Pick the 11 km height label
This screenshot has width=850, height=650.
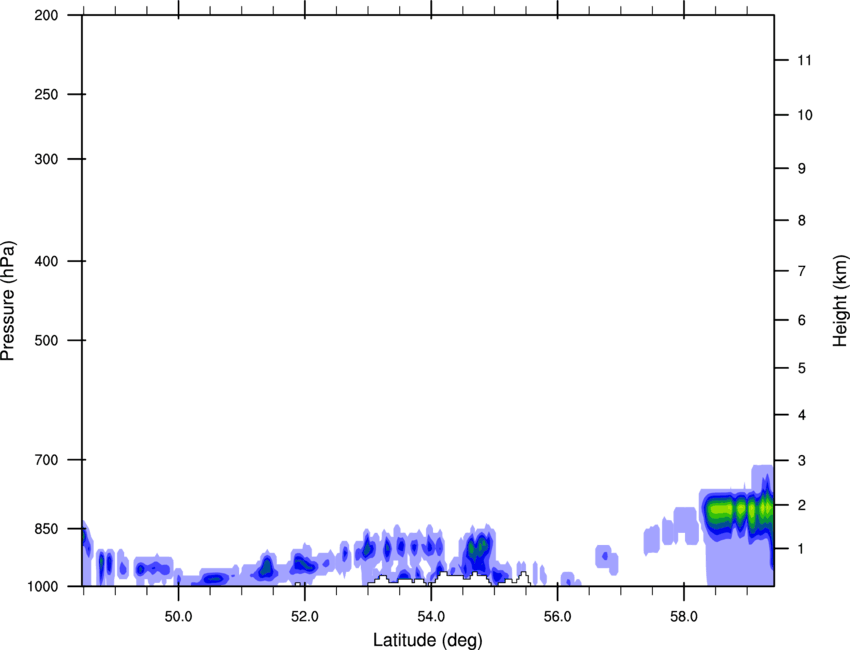[x=805, y=60]
